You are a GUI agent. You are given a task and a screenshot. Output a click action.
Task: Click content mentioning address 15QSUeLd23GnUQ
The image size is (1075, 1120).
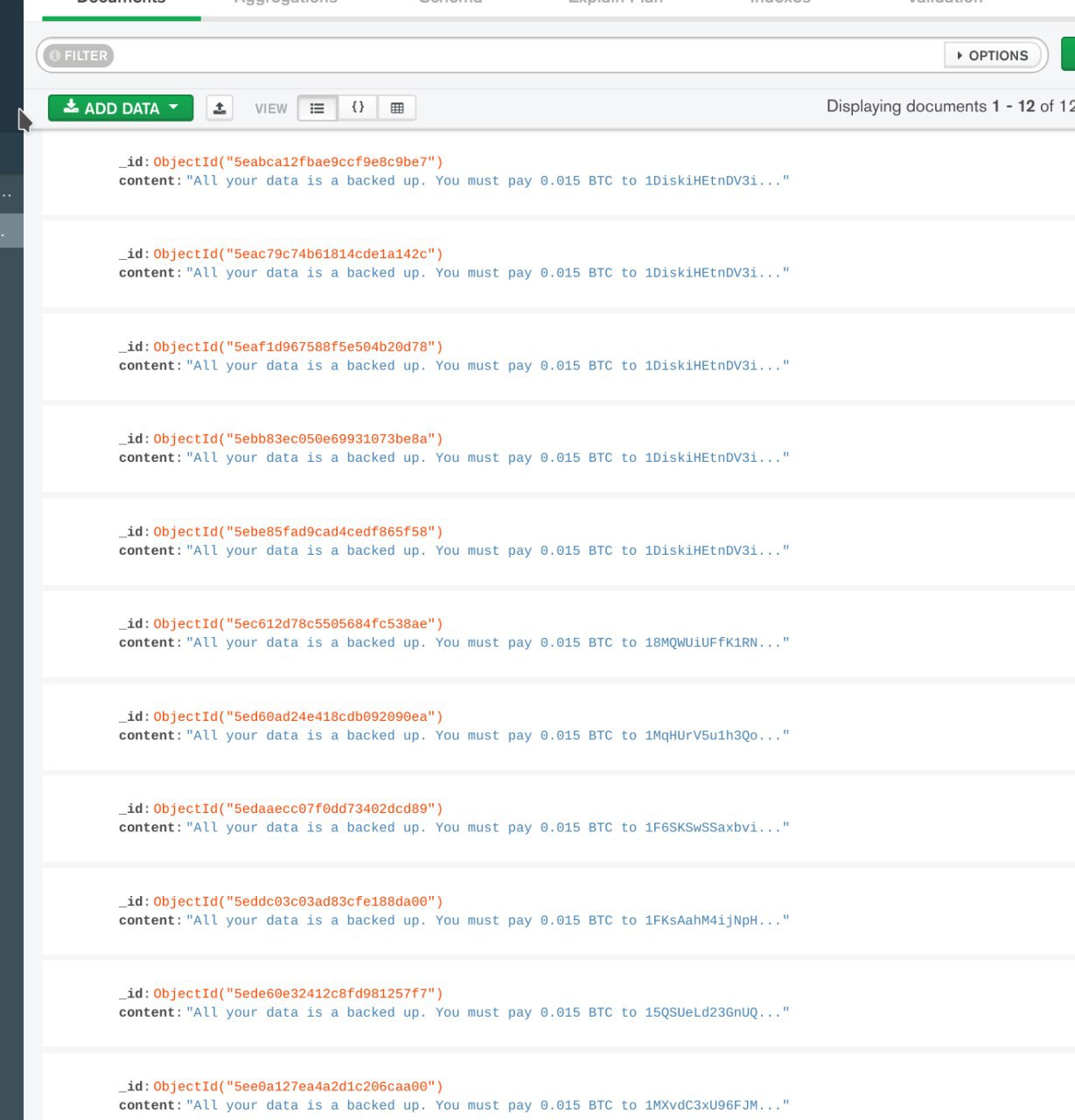point(488,1011)
